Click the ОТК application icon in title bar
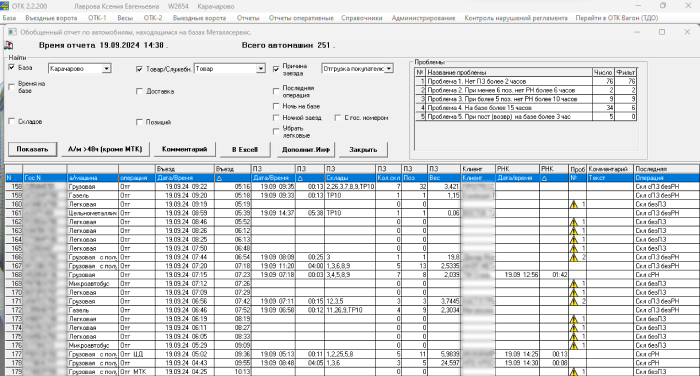This screenshot has width=700, height=376. [4, 6]
